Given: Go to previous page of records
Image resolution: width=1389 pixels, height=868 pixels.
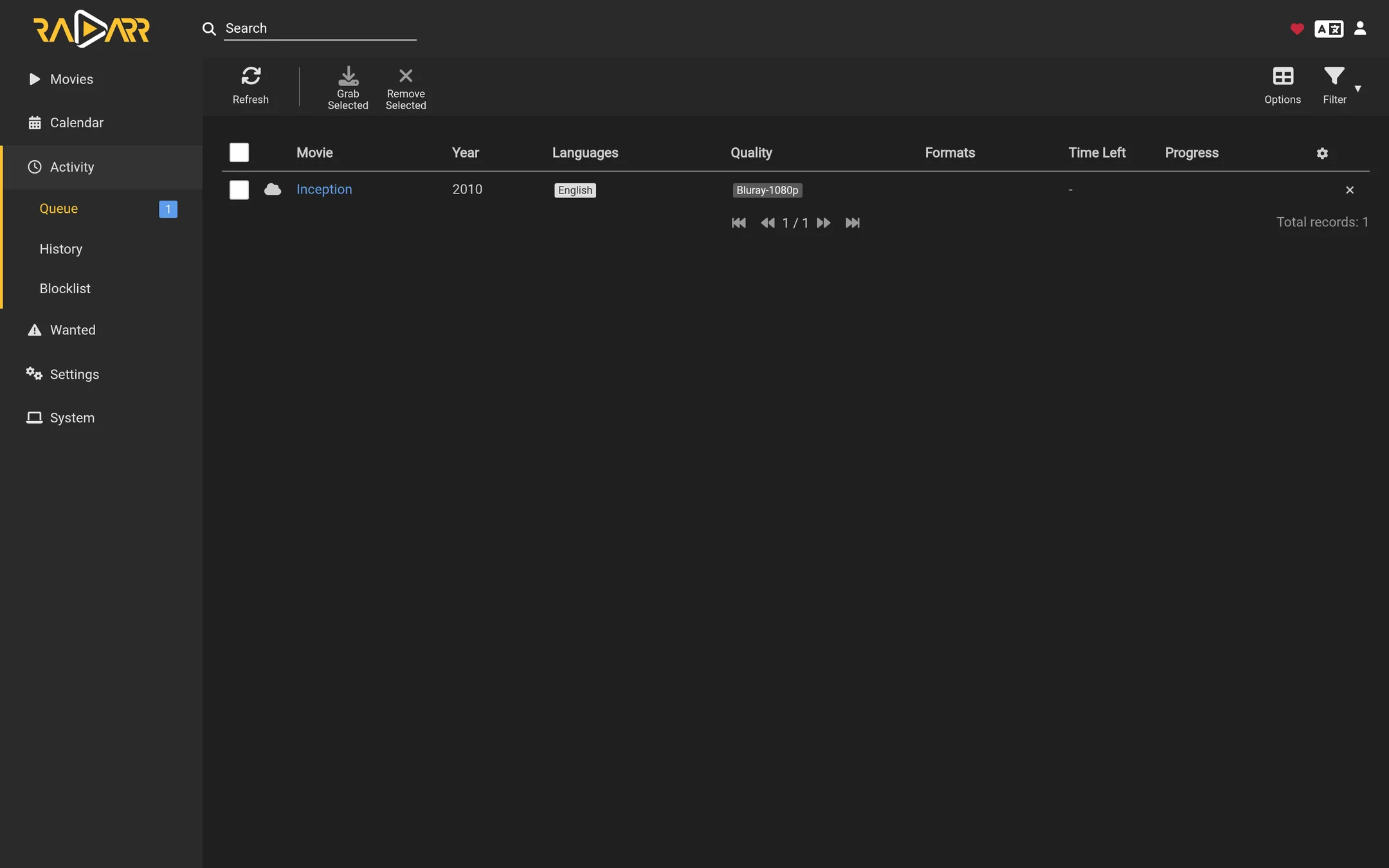Looking at the screenshot, I should (x=768, y=223).
